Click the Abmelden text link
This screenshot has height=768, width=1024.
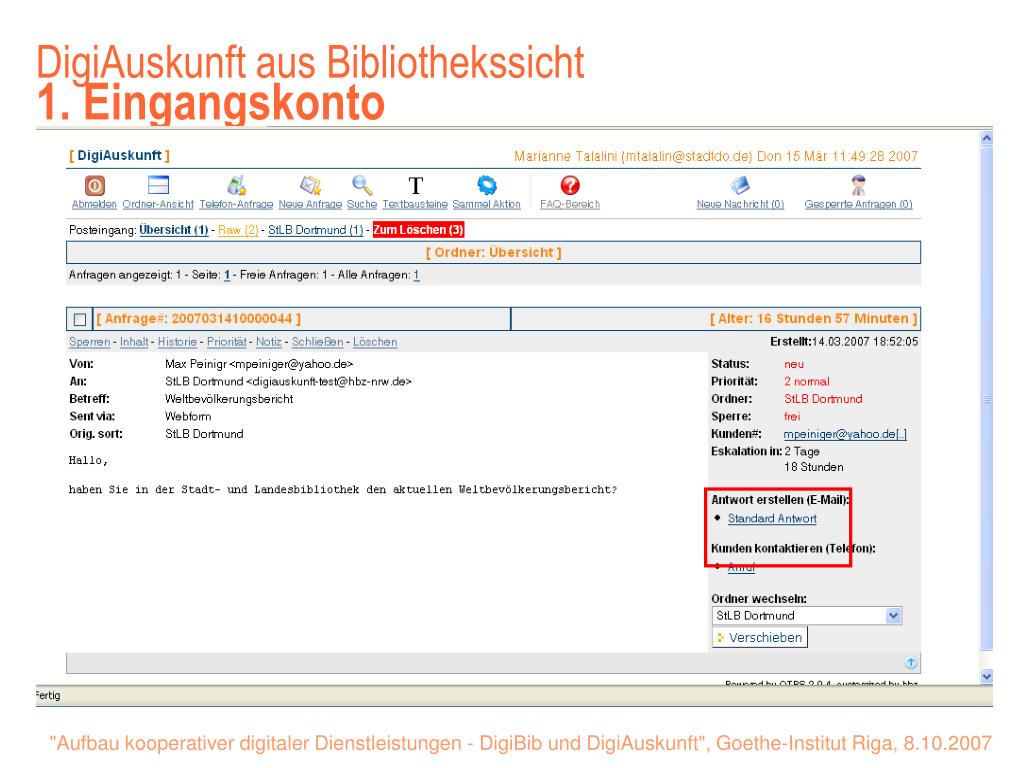point(94,204)
